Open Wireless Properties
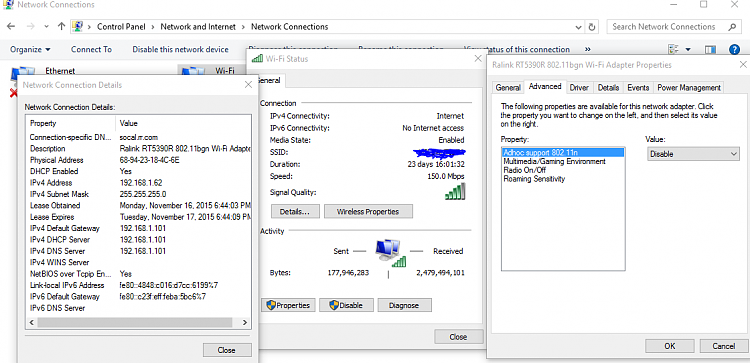Screen dimensions: 750x363 368,211
